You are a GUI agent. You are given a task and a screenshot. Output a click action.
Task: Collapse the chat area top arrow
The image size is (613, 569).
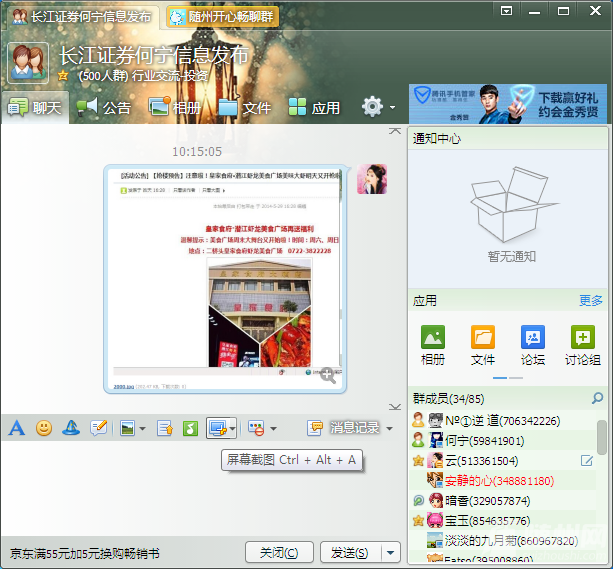click(395, 131)
